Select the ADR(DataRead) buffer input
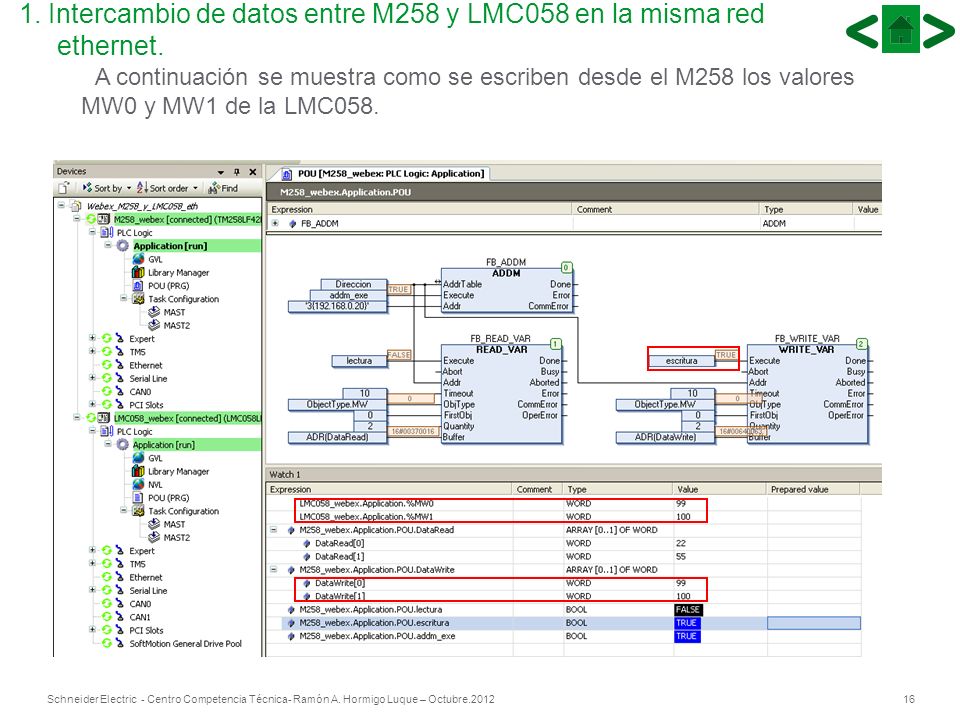Viewport: 960px width, 720px height. (337, 437)
